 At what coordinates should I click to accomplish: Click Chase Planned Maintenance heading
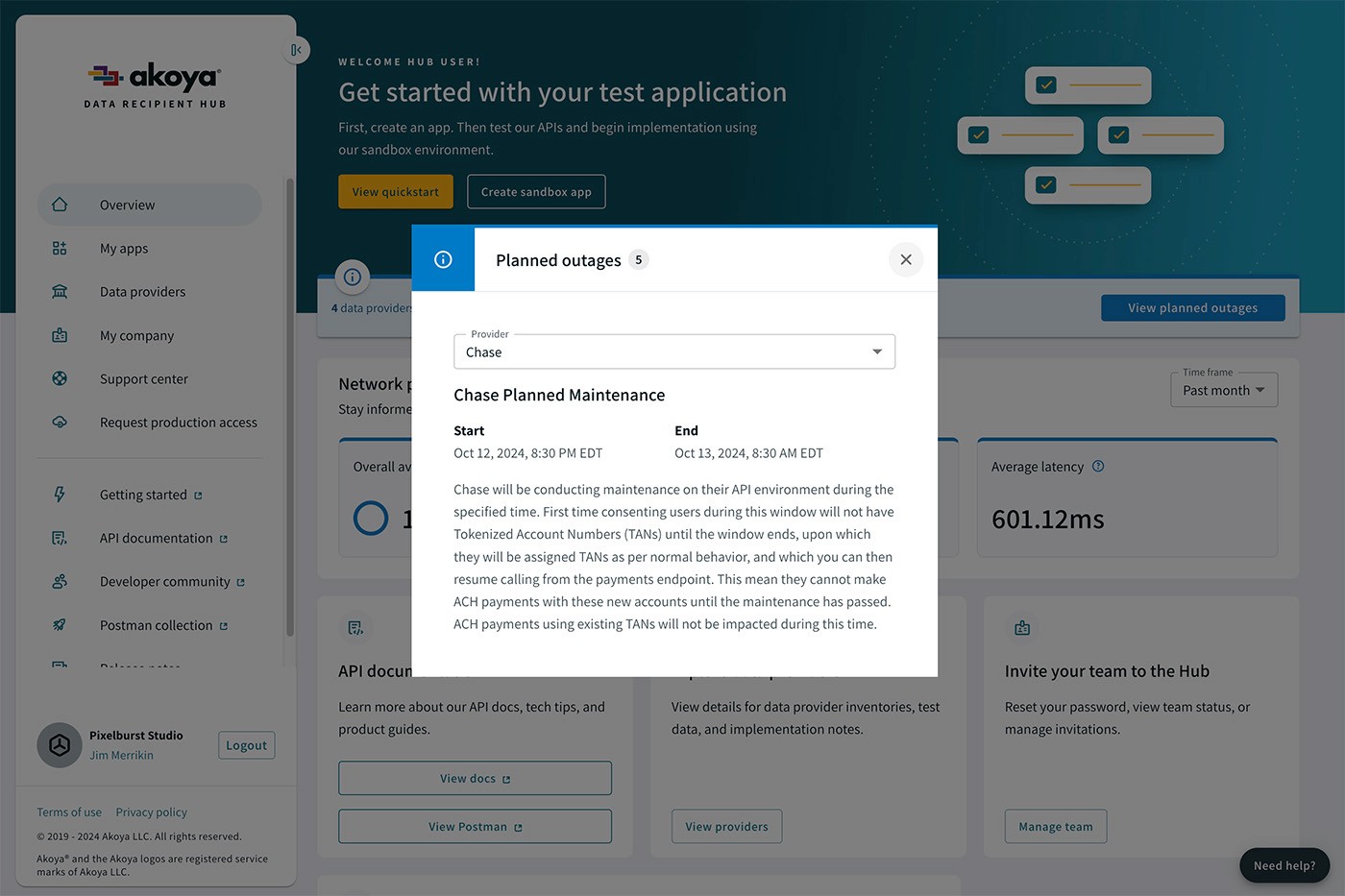(x=559, y=395)
